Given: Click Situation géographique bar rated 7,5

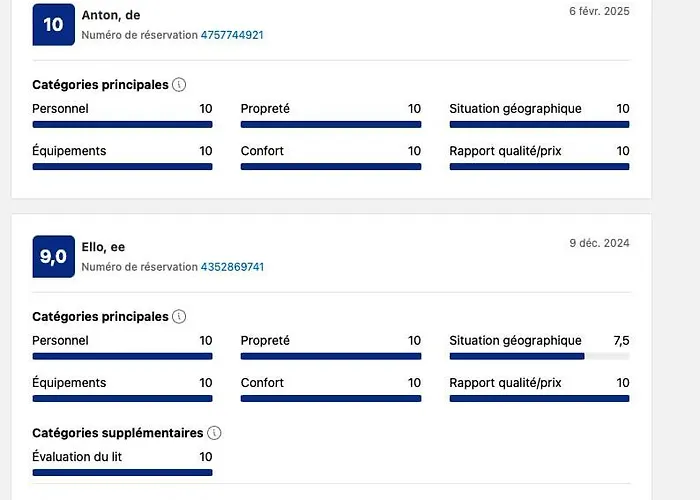Looking at the screenshot, I should (x=539, y=356).
